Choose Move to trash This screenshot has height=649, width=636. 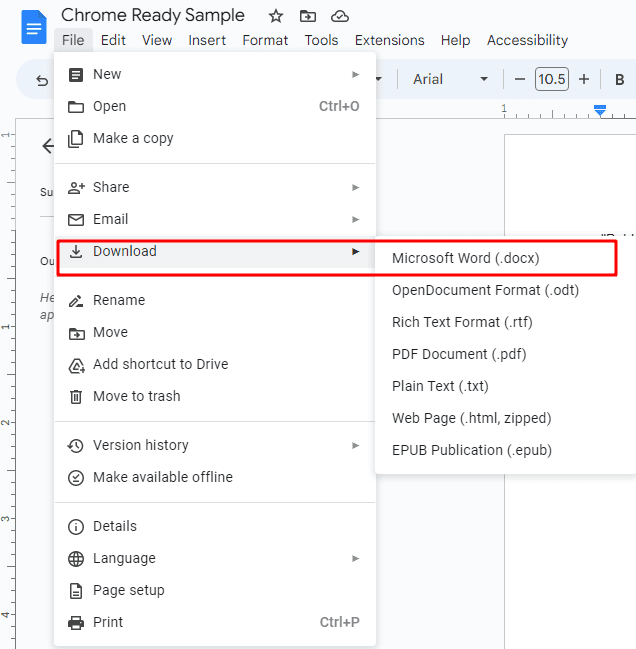[x=215, y=396]
